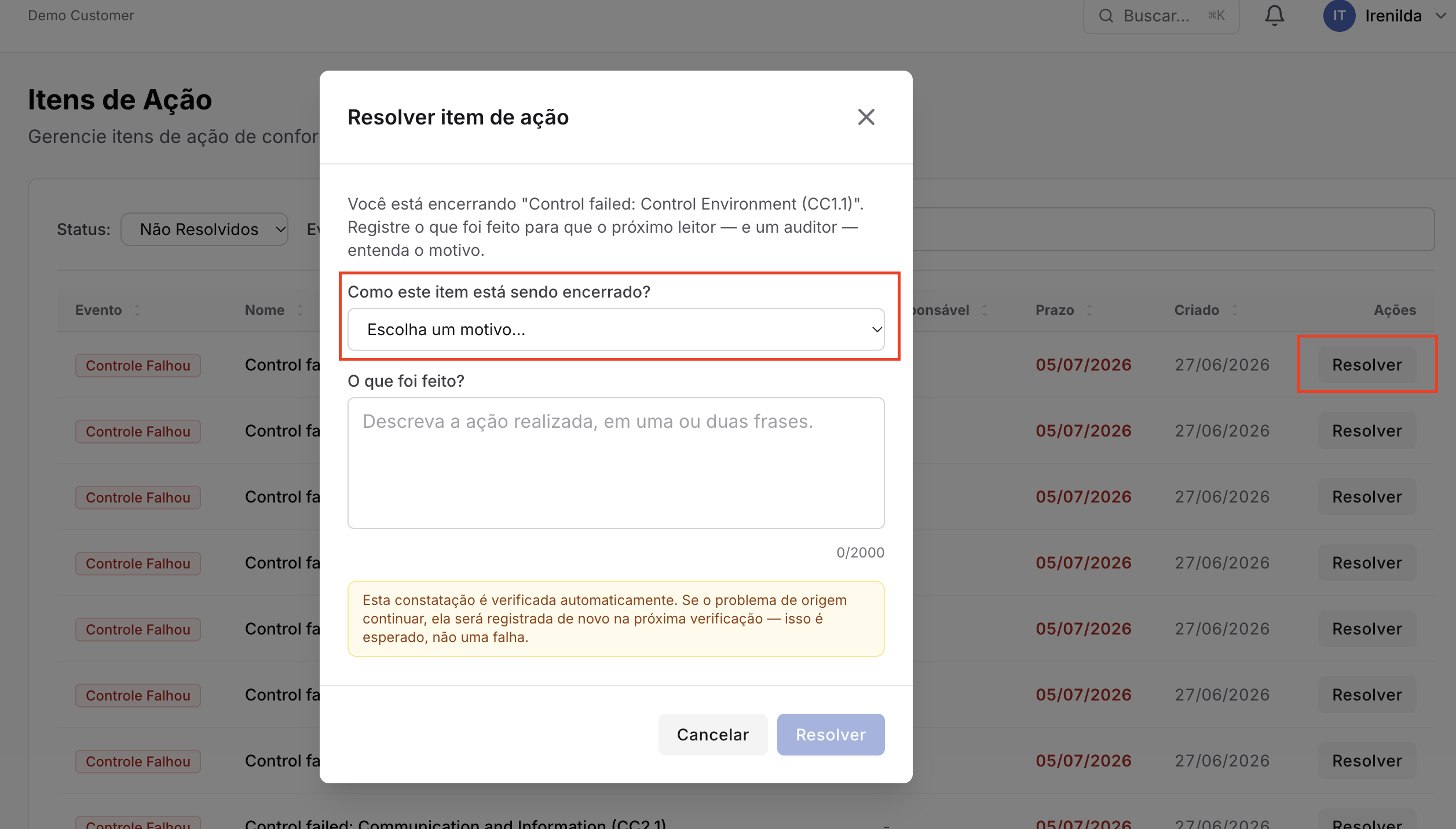Viewport: 1456px width, 829px height.
Task: Click third row Controle Falhou badge
Action: point(138,497)
